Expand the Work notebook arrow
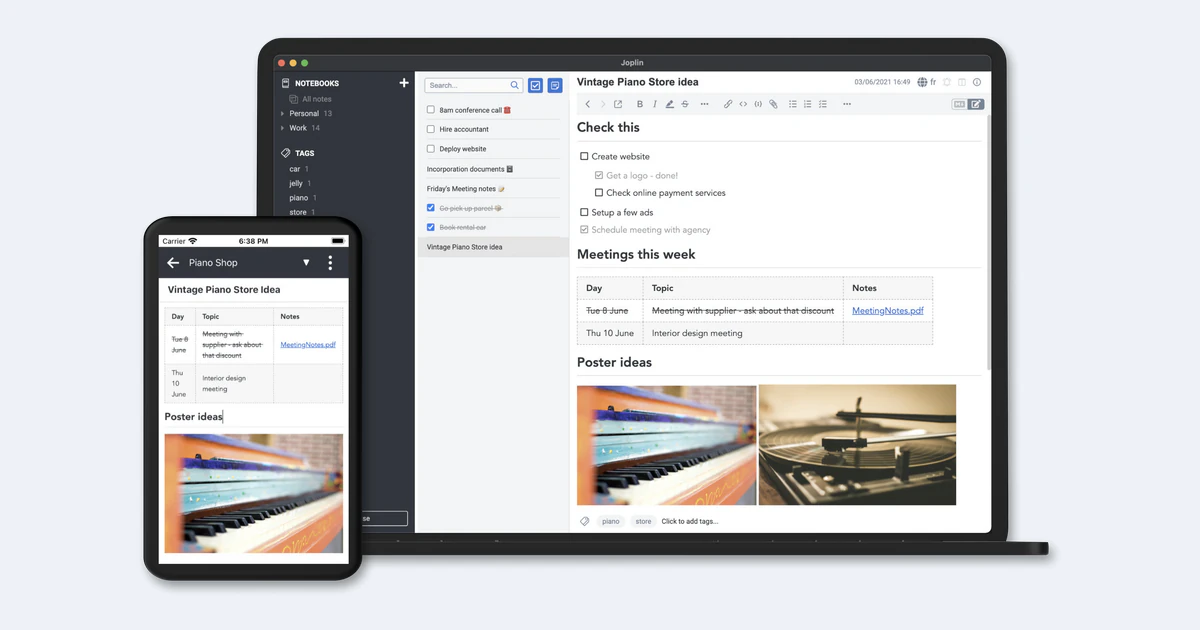This screenshot has height=630, width=1200. coord(283,128)
